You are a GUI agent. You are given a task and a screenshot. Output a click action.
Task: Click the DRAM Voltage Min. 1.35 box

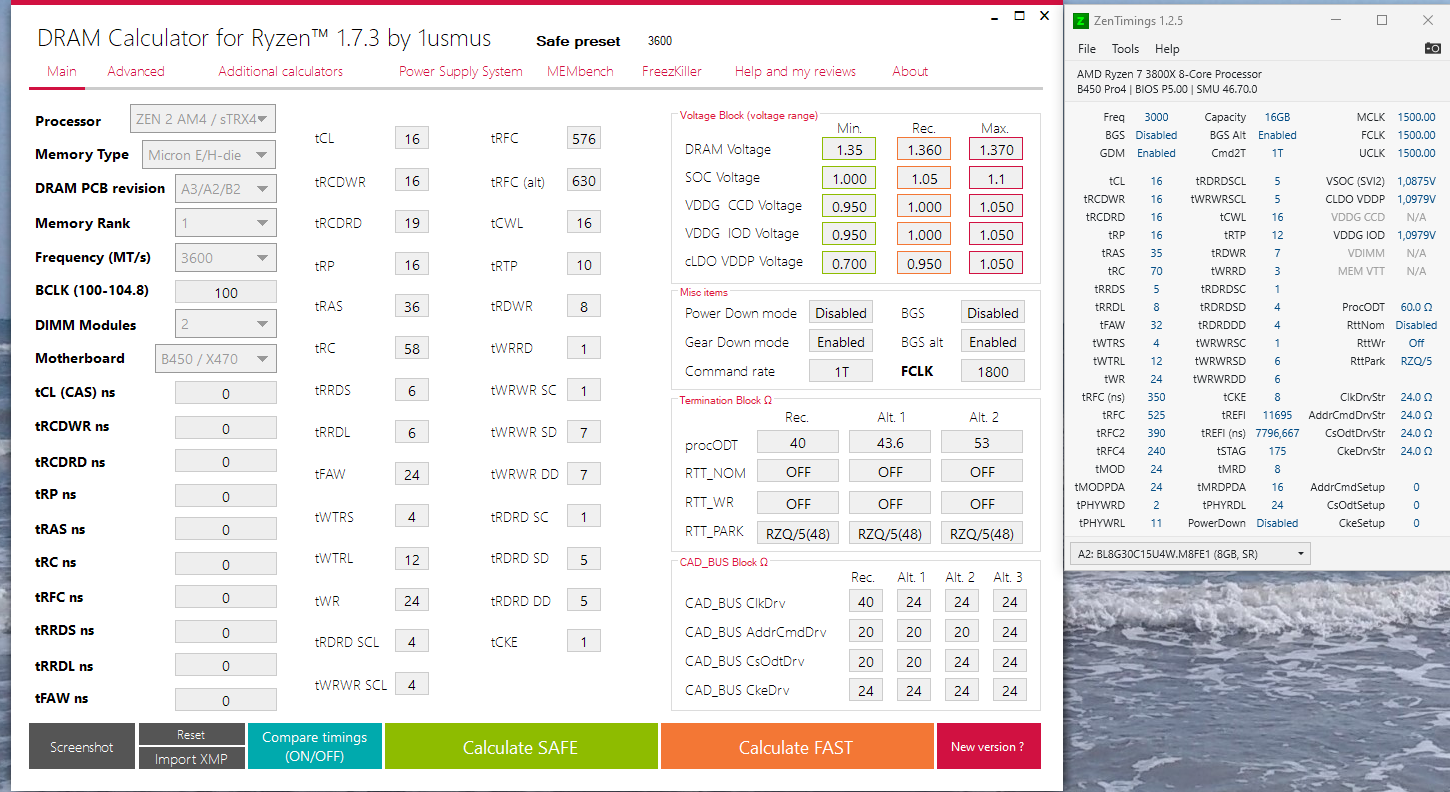[849, 150]
